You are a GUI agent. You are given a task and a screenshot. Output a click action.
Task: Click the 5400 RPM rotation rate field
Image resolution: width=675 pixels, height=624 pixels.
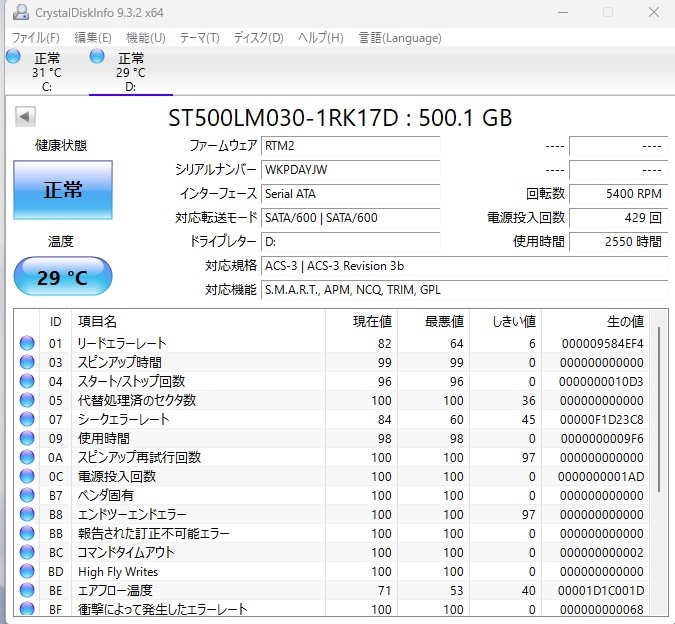tap(618, 194)
